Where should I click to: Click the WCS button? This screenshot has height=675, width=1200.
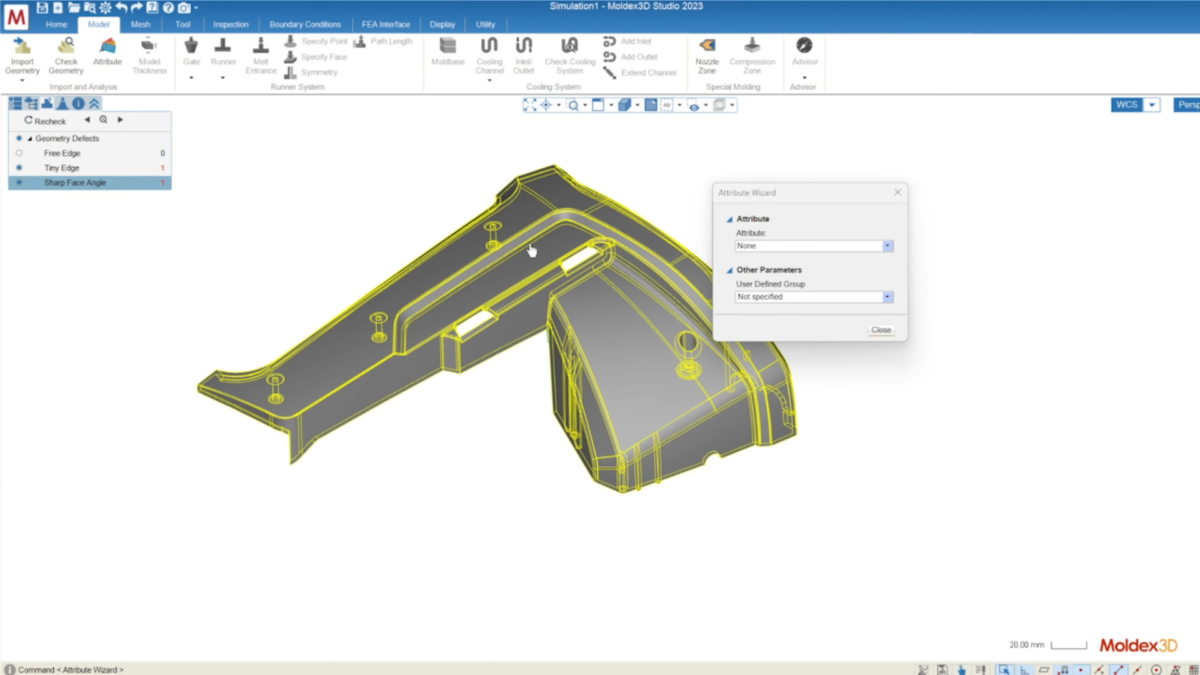[x=1127, y=105]
